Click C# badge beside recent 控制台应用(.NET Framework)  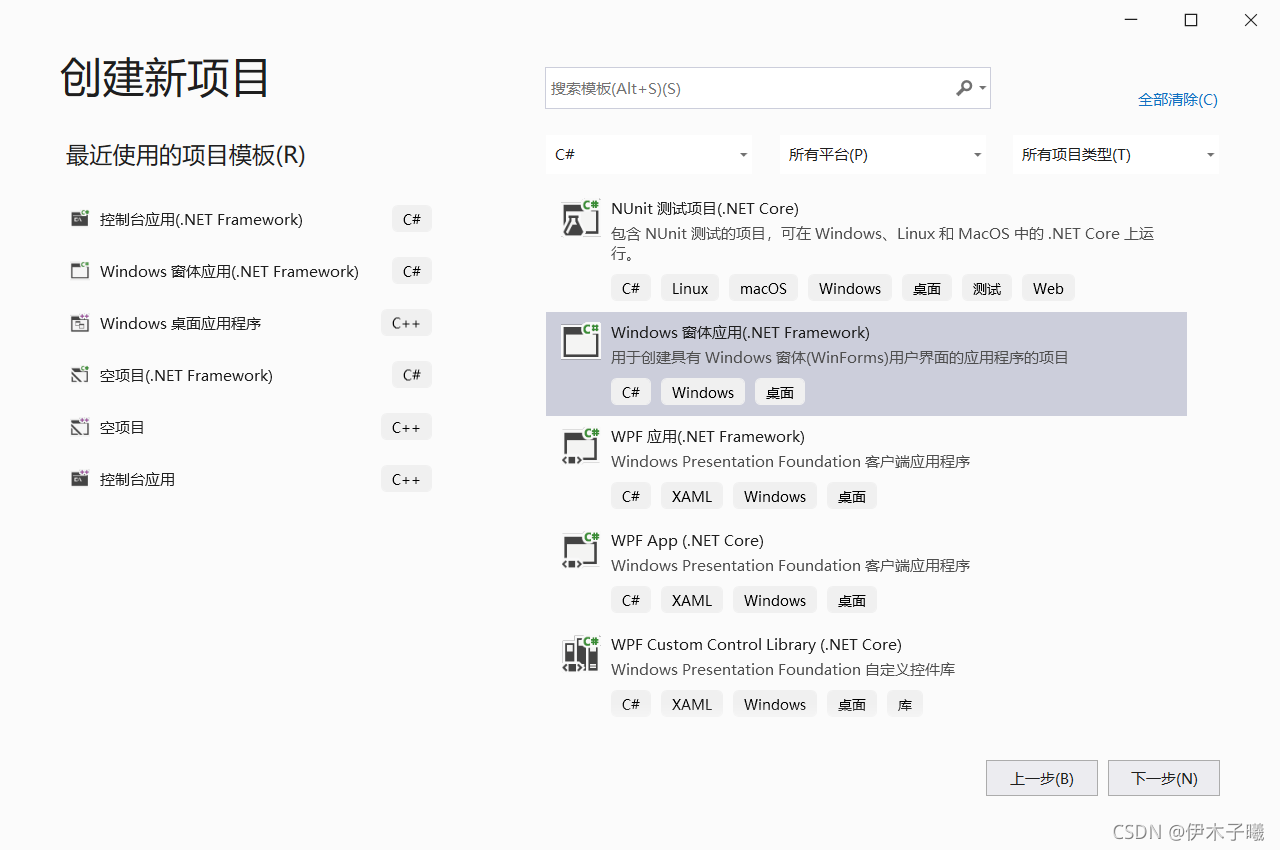coord(412,219)
